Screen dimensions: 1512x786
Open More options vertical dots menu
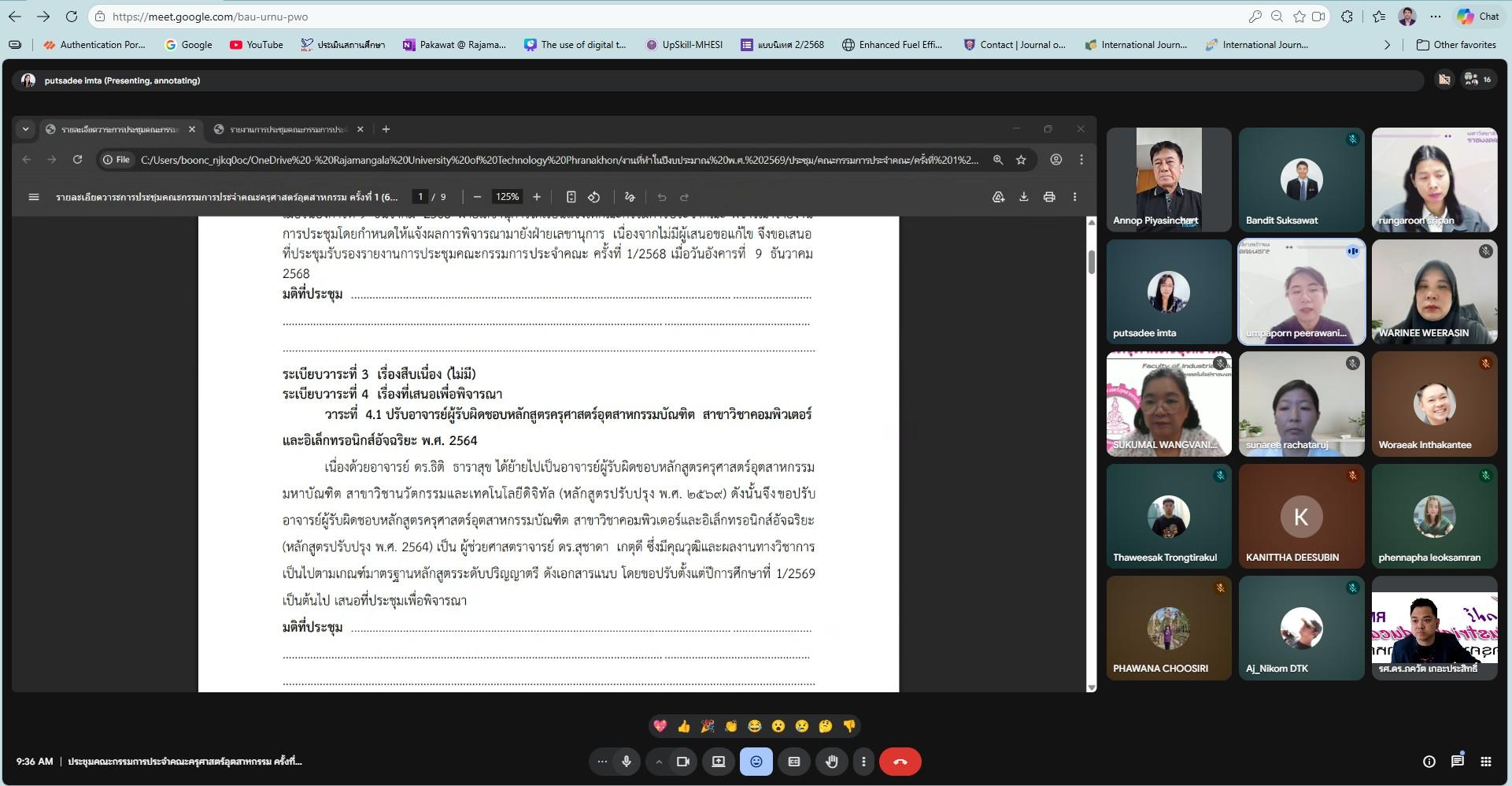[863, 762]
